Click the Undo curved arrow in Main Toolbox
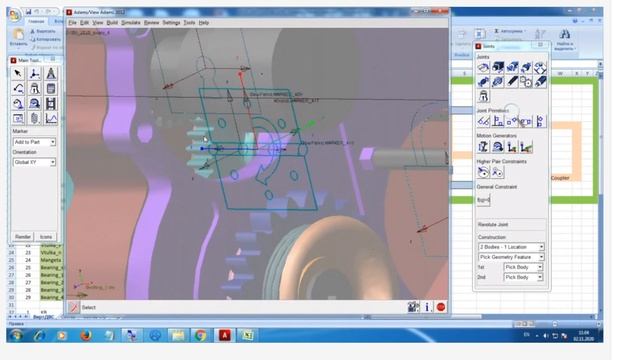The image size is (640, 360). click(18, 89)
